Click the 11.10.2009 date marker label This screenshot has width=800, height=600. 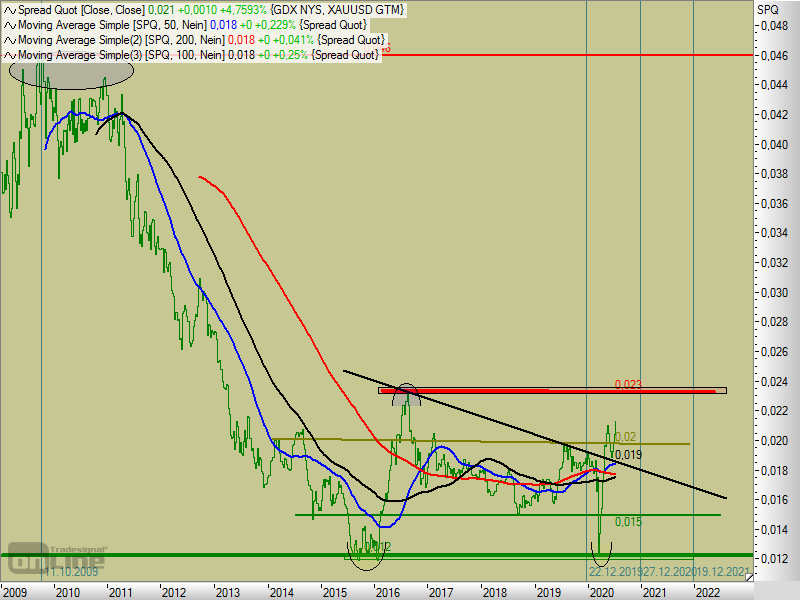tap(71, 571)
